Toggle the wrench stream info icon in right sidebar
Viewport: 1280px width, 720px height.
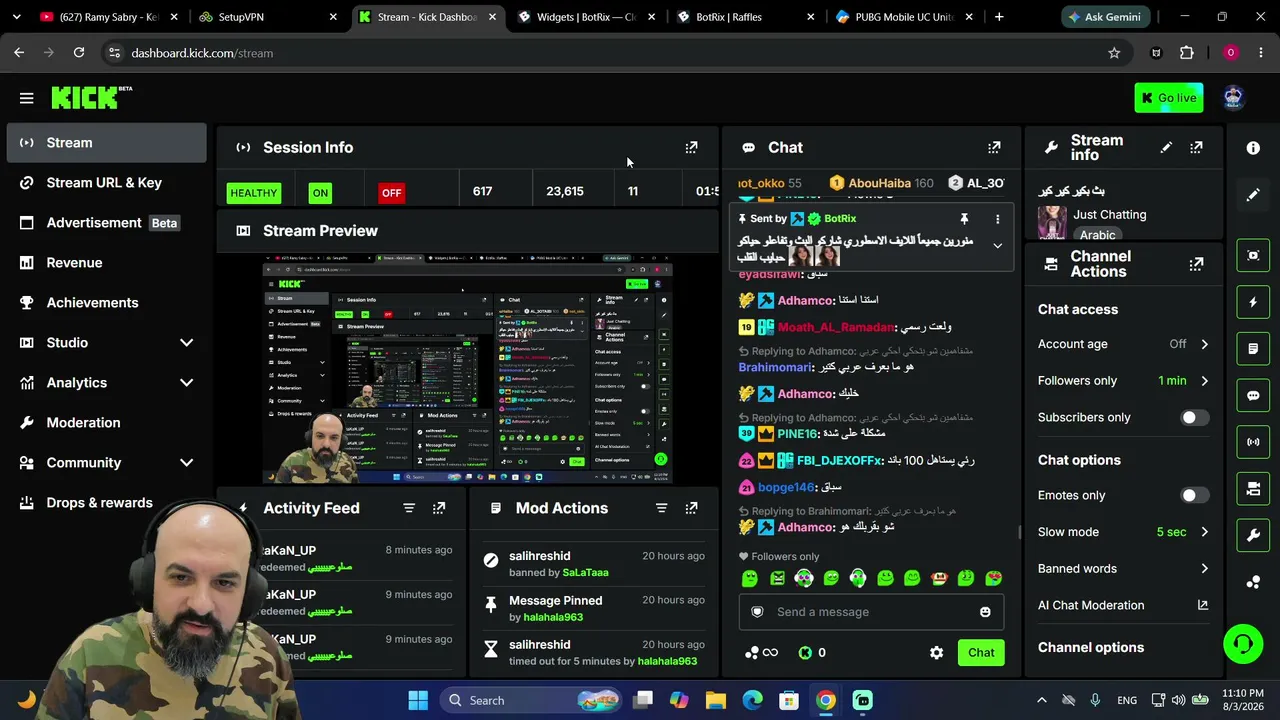pyautogui.click(x=1253, y=535)
